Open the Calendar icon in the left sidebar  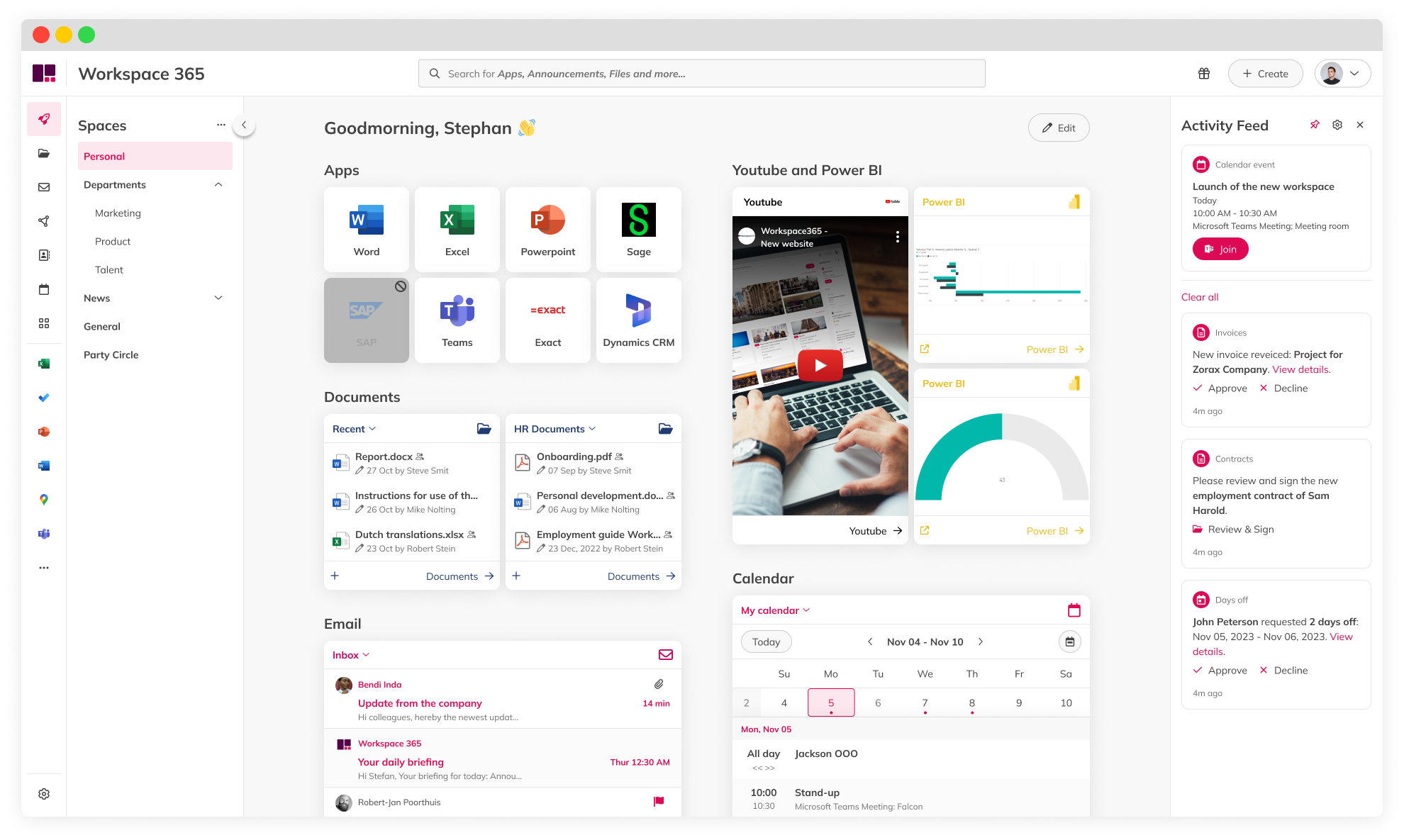click(44, 289)
